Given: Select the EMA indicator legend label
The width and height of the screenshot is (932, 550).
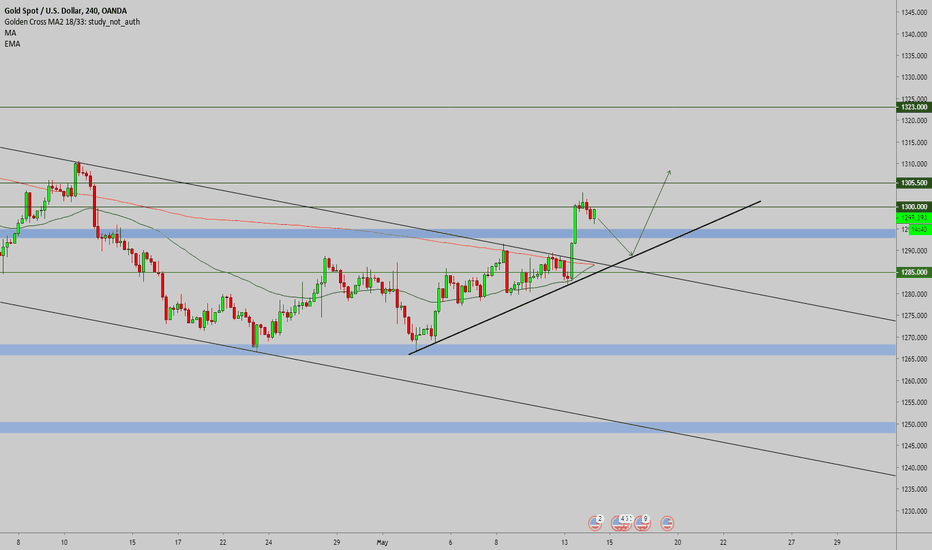Looking at the screenshot, I should (x=12, y=44).
